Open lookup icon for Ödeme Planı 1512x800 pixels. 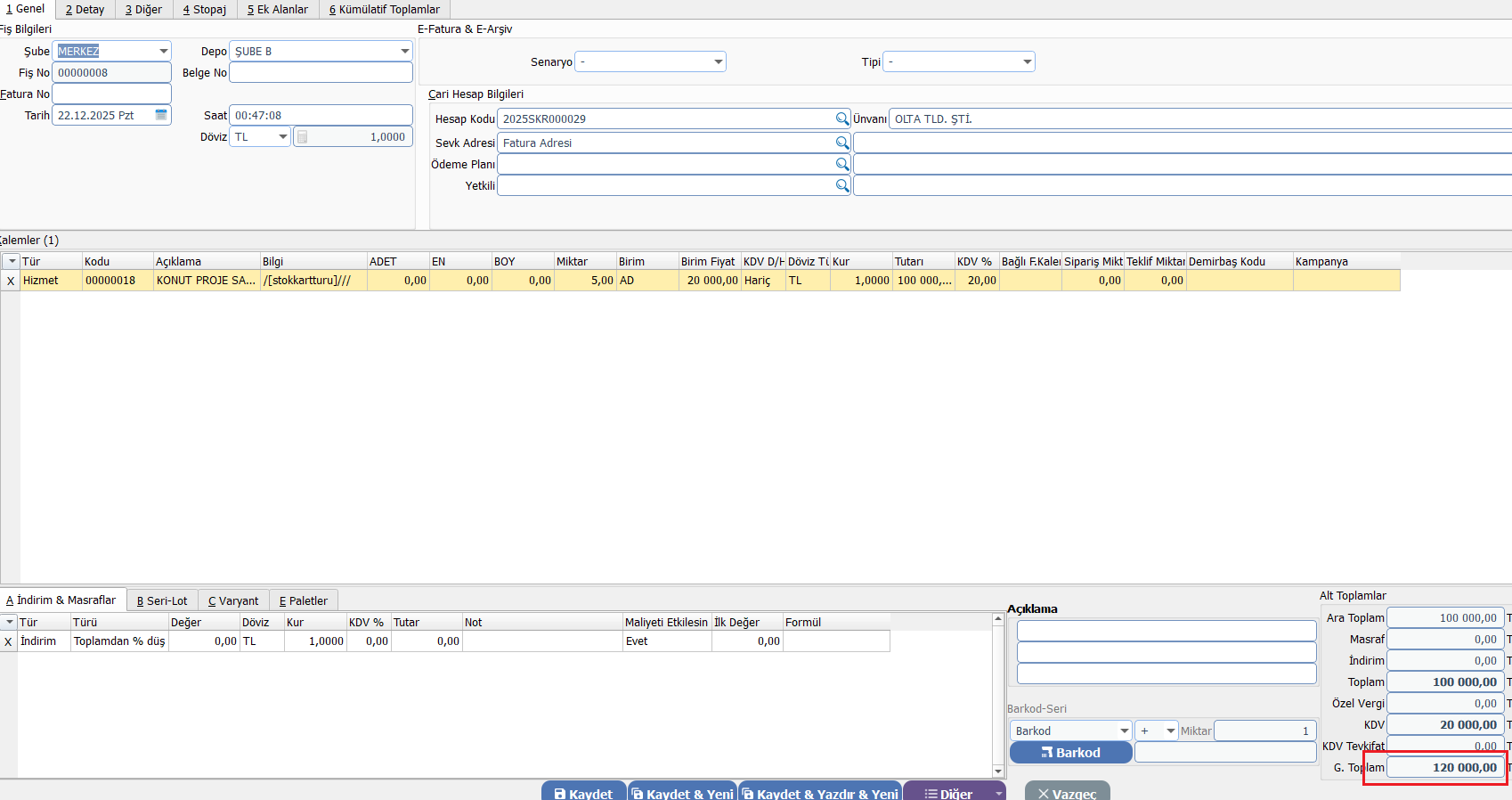[x=841, y=164]
